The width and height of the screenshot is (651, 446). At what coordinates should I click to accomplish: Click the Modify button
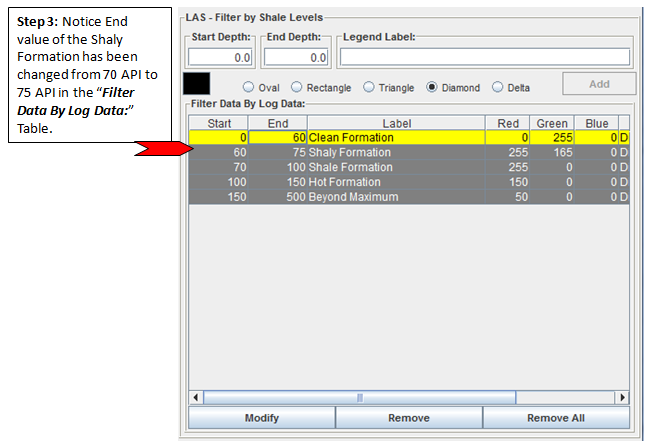[262, 418]
